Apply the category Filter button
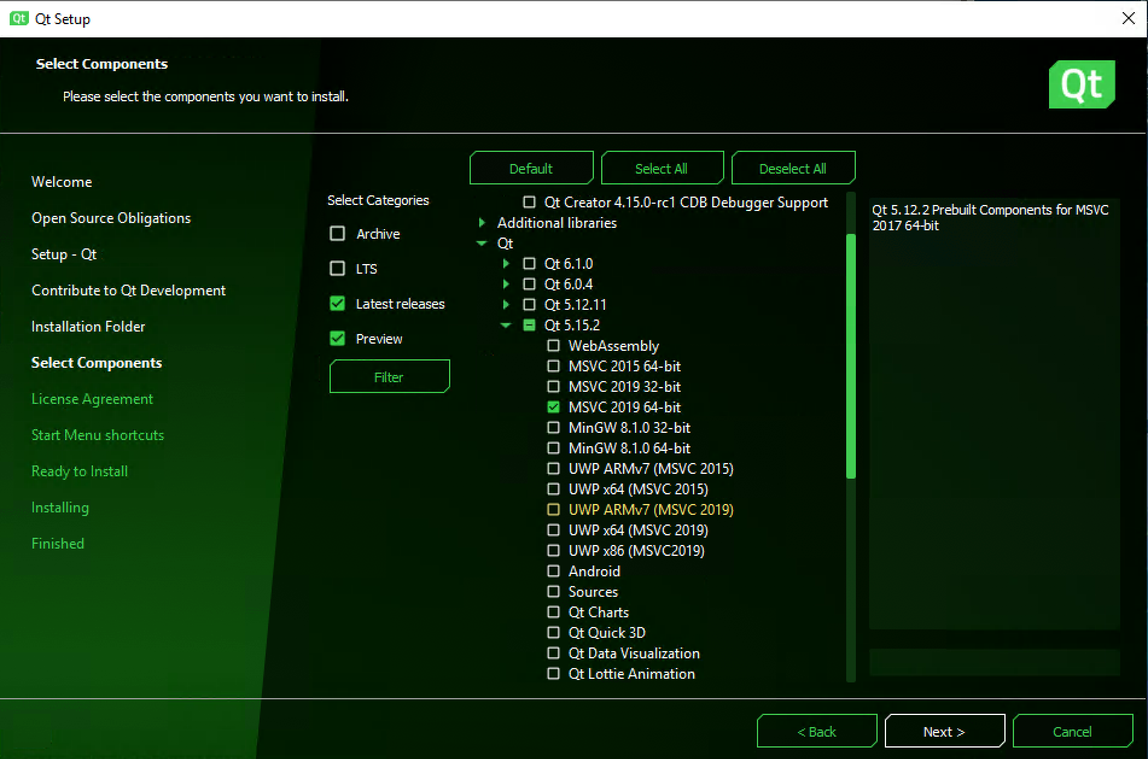The width and height of the screenshot is (1148, 759). (x=390, y=377)
